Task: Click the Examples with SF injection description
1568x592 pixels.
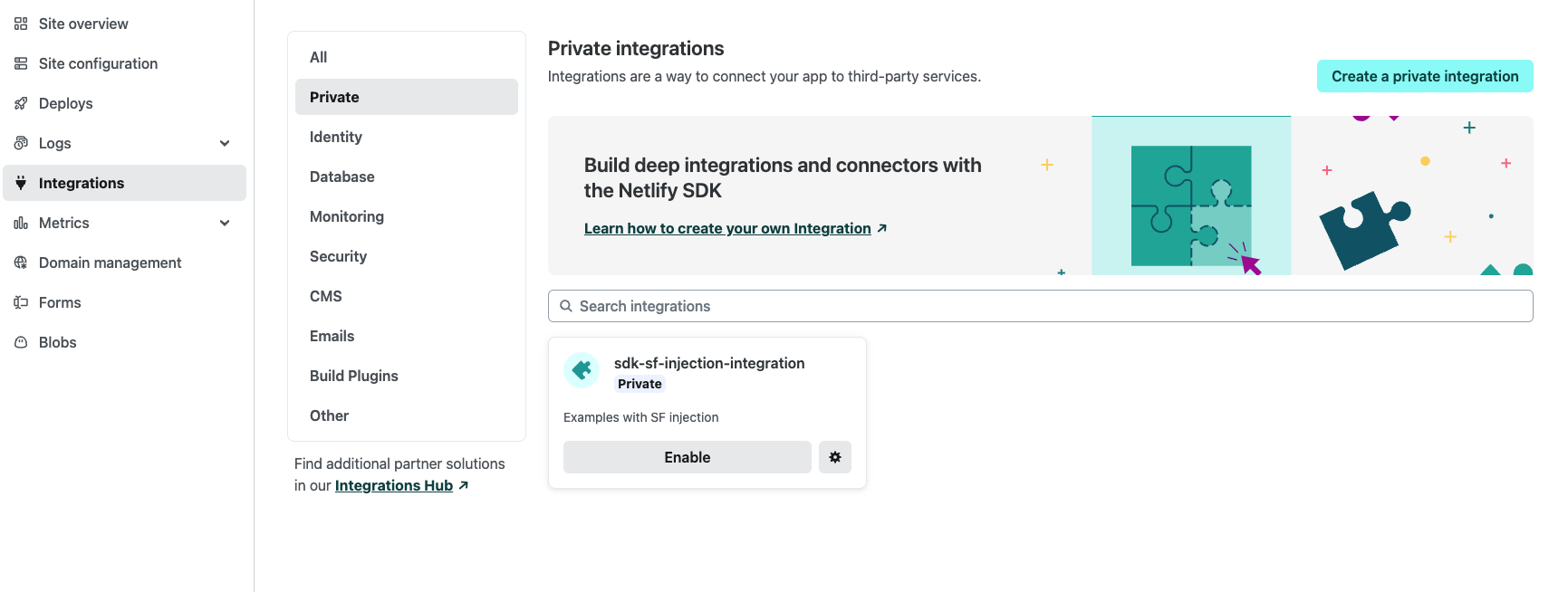Action: 641,417
